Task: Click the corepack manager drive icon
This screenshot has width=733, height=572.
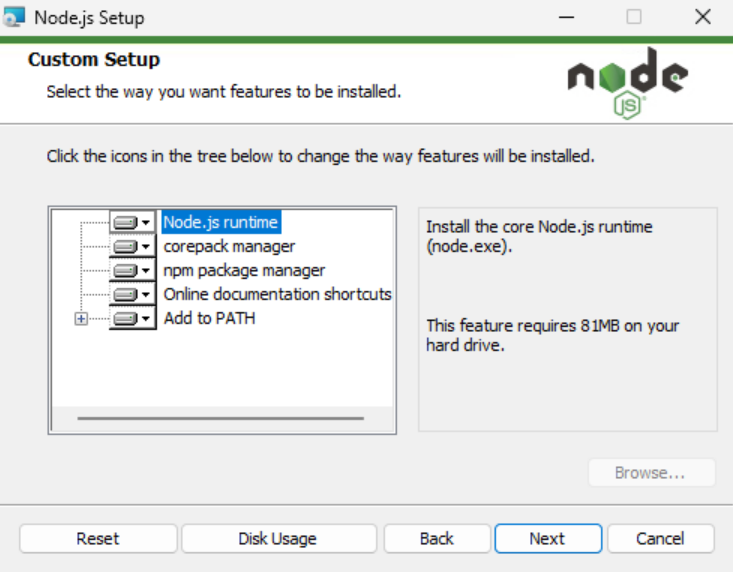Action: pyautogui.click(x=132, y=246)
